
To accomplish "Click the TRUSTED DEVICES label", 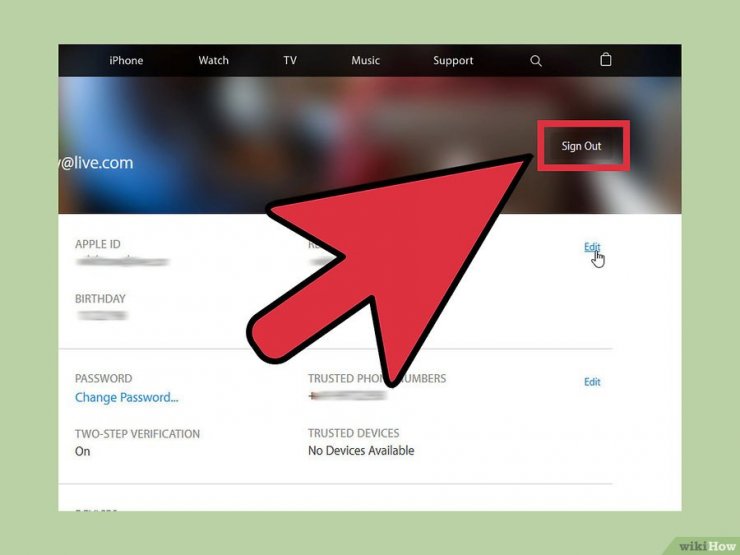I will (353, 433).
